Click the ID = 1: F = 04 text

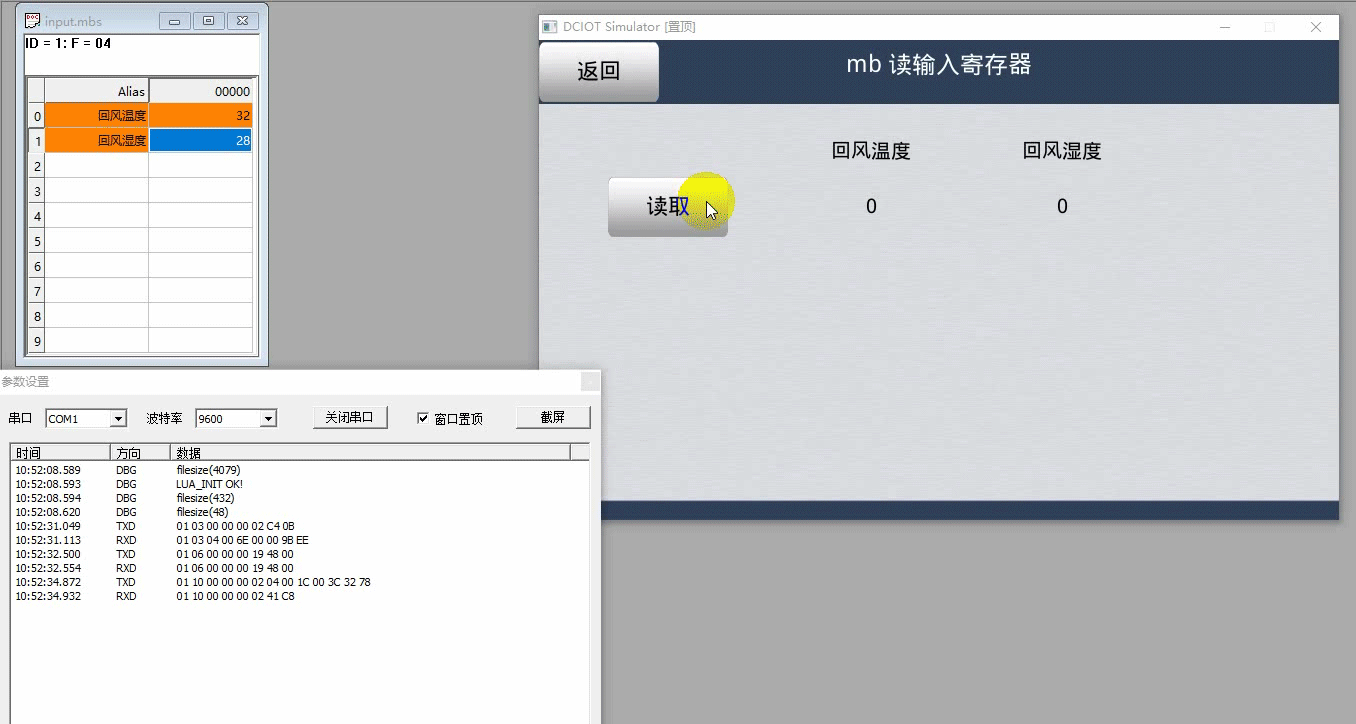[x=68, y=44]
